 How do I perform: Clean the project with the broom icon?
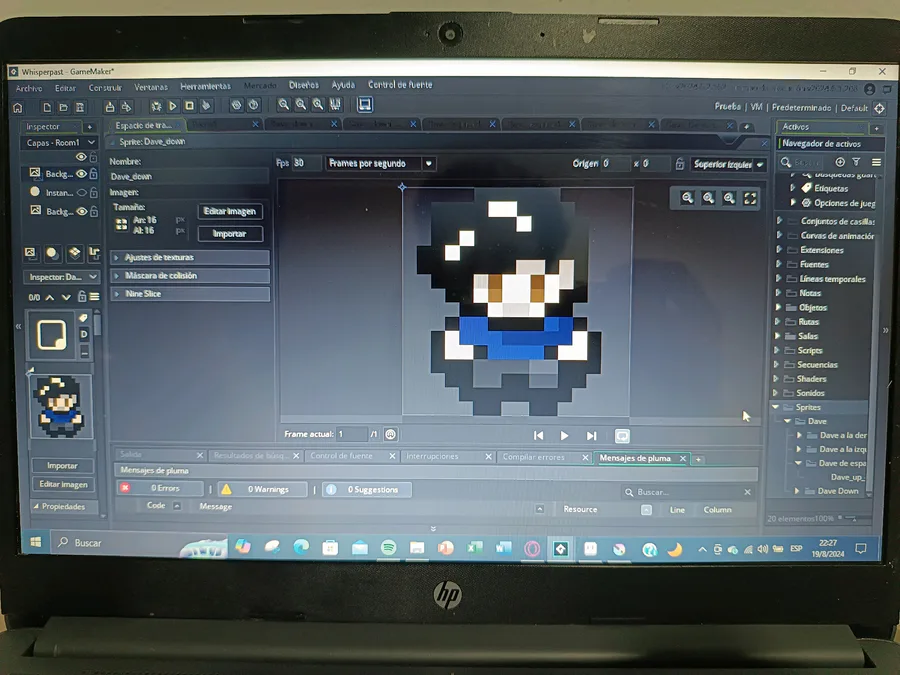206,106
